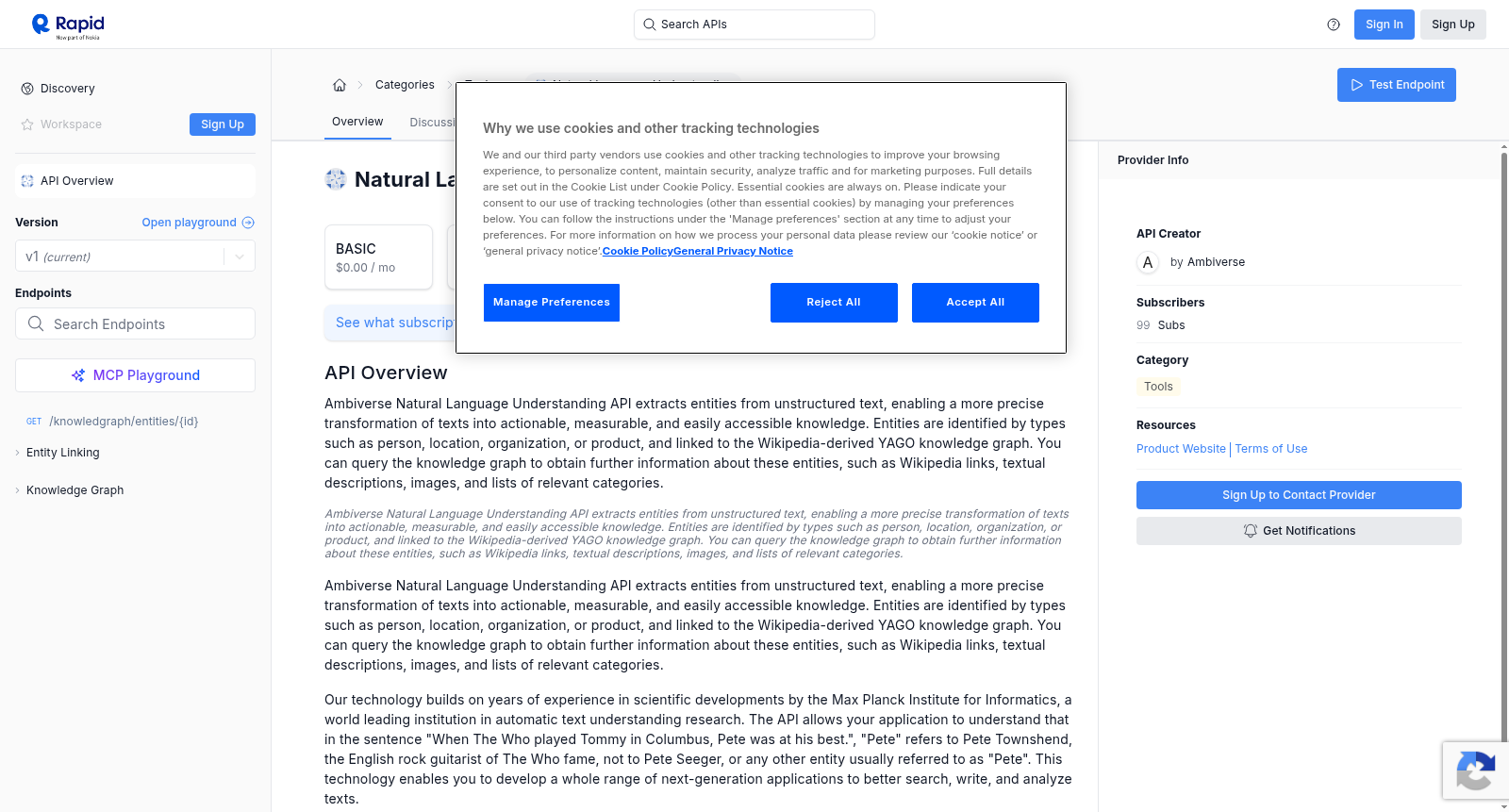The image size is (1509, 812).
Task: Click the Get Notifications button
Action: (x=1299, y=531)
